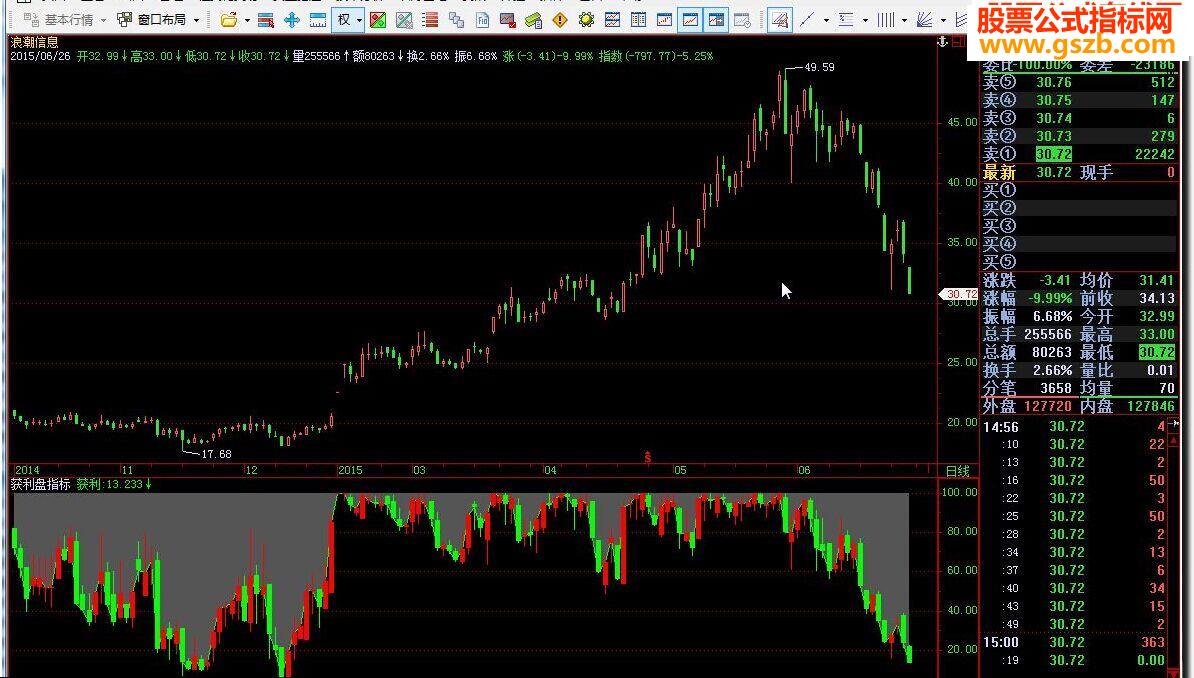Click the 浪潮信息 stock name label
1194x678 pixels.
click(34, 42)
